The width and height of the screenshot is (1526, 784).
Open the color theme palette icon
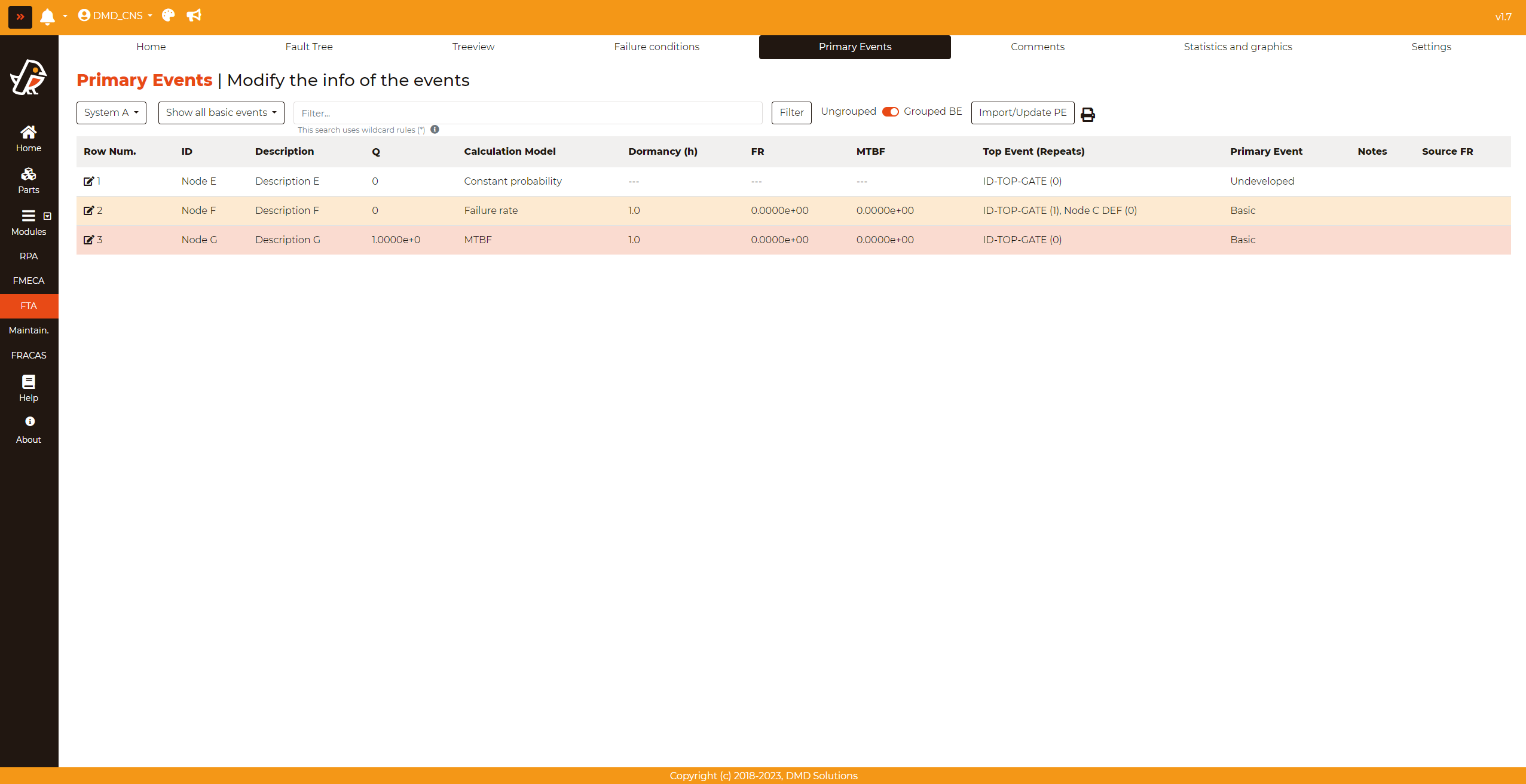(169, 16)
